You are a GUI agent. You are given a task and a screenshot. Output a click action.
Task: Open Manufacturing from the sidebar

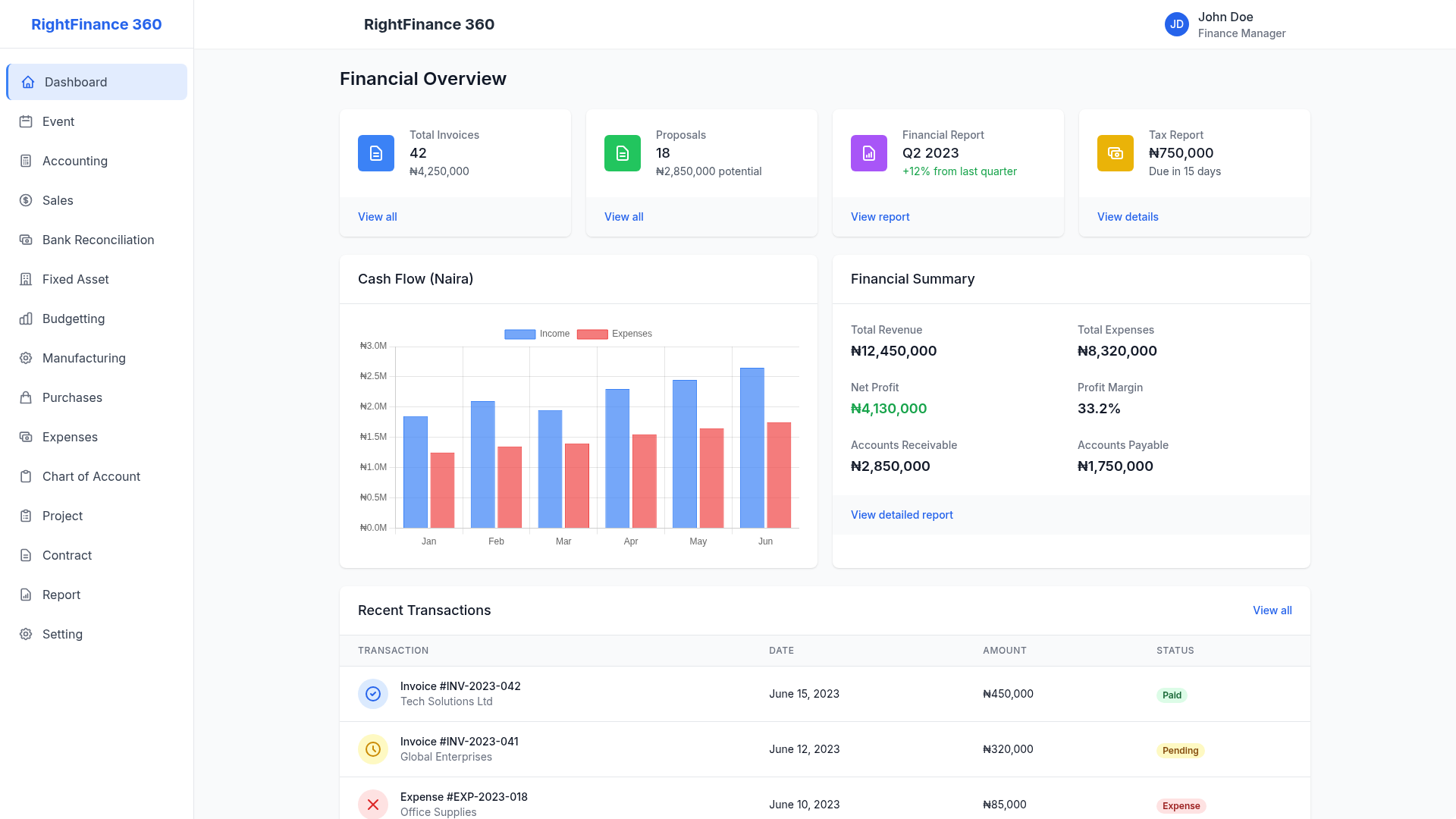tap(83, 358)
